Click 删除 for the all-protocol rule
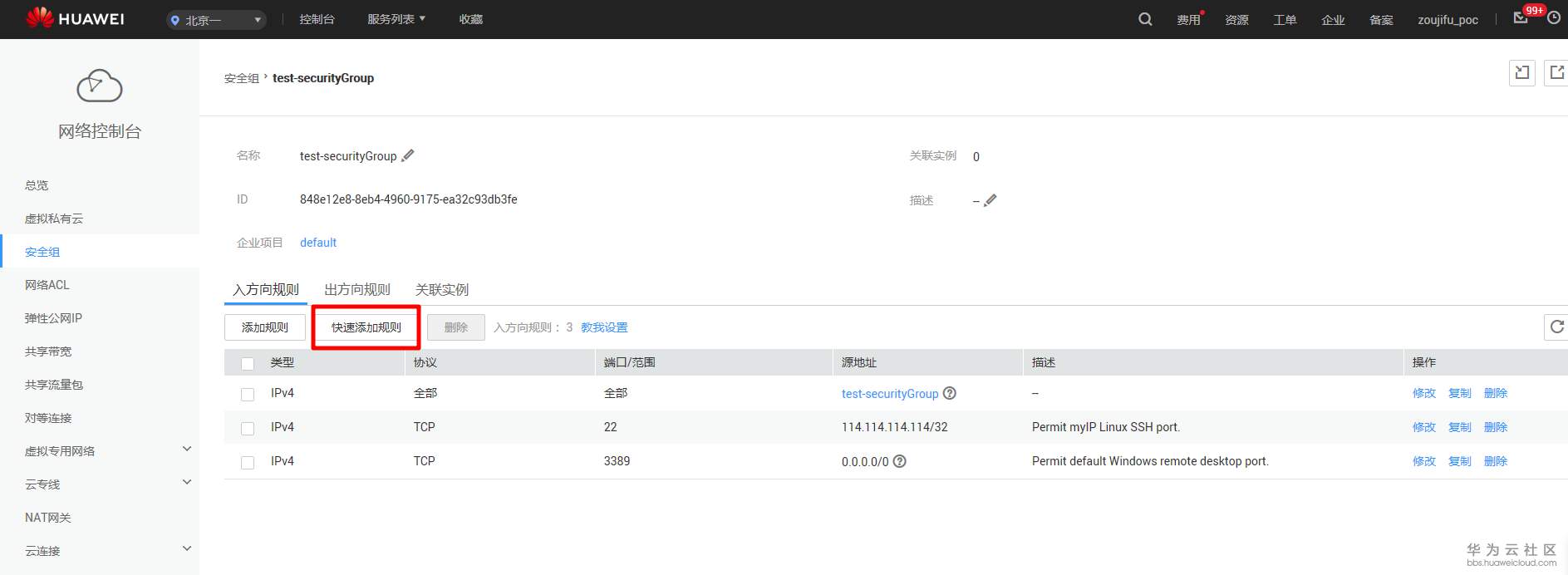The width and height of the screenshot is (1568, 575). [1496, 393]
